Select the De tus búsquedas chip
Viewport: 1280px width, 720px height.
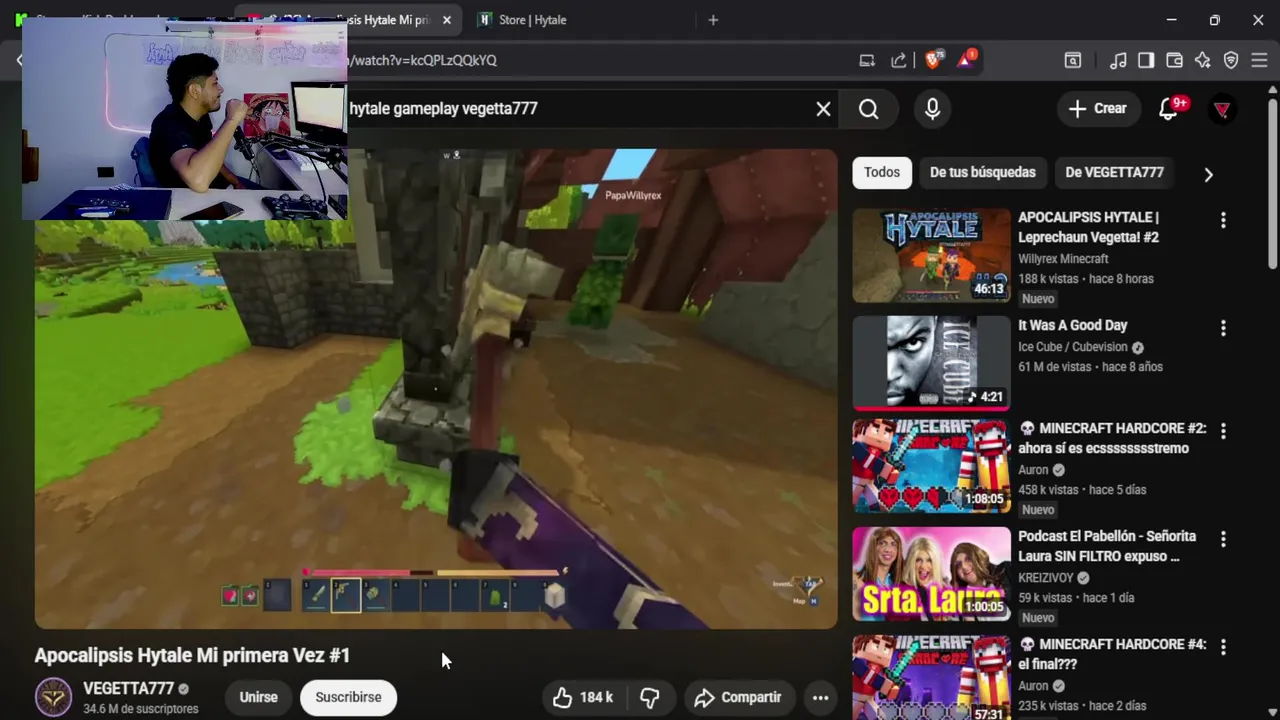click(x=983, y=172)
